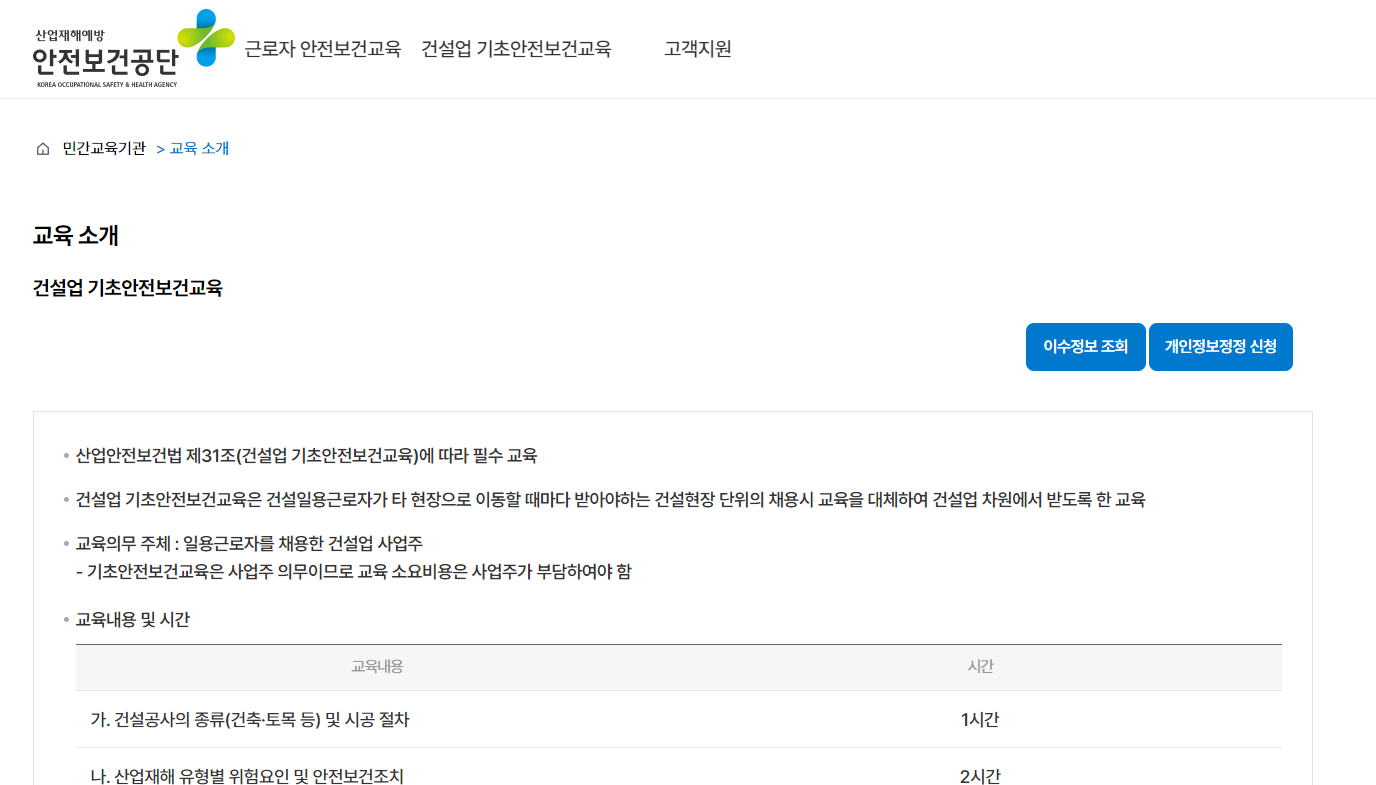The height and width of the screenshot is (785, 1376).
Task: Open 고객지원 menu
Action: 698,49
